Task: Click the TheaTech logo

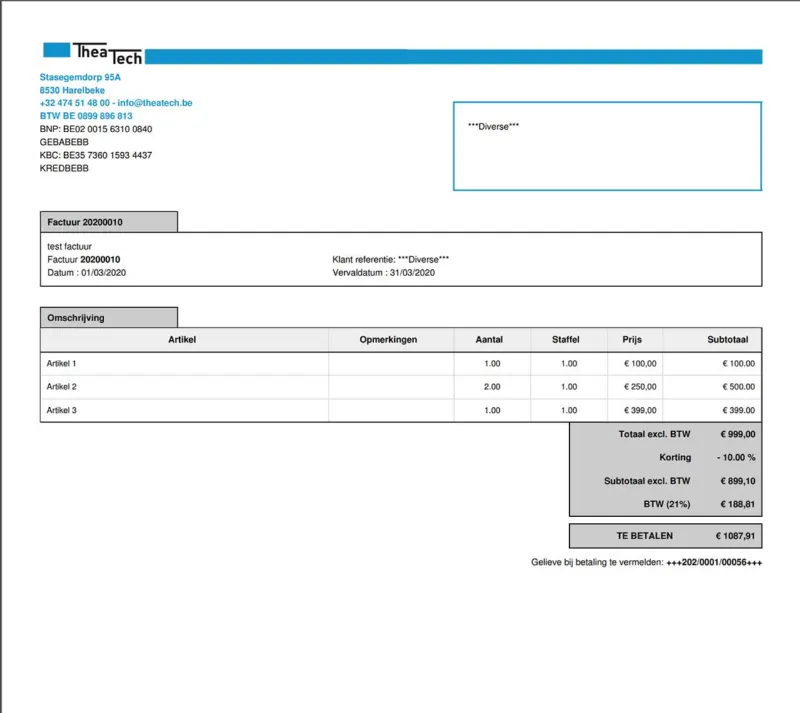Action: (x=92, y=54)
